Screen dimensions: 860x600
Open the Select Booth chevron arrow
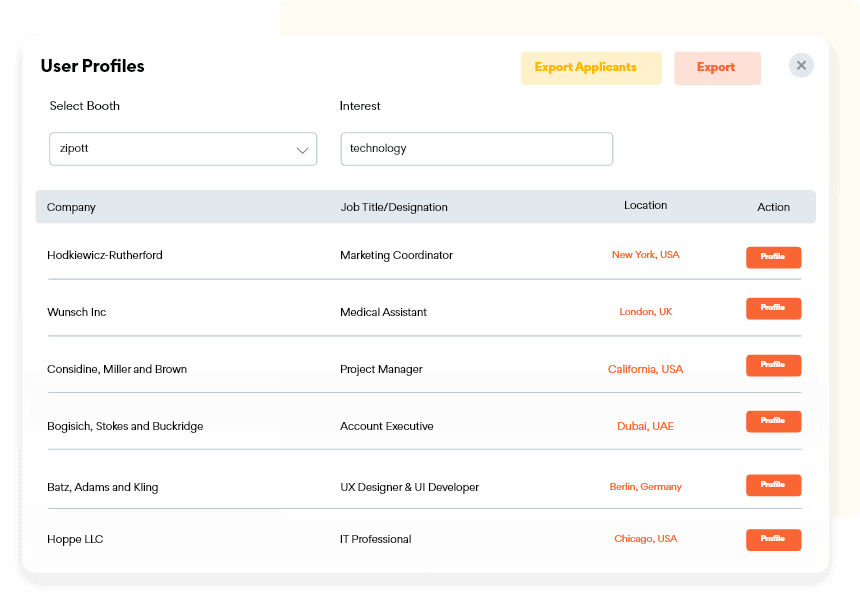coord(302,148)
